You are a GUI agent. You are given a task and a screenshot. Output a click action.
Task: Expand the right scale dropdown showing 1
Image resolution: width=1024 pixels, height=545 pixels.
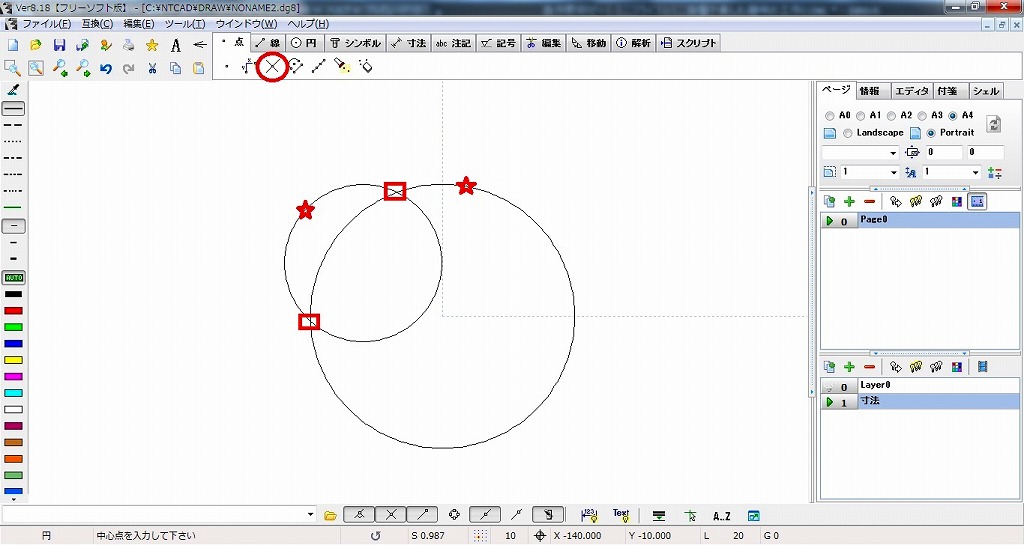(975, 172)
